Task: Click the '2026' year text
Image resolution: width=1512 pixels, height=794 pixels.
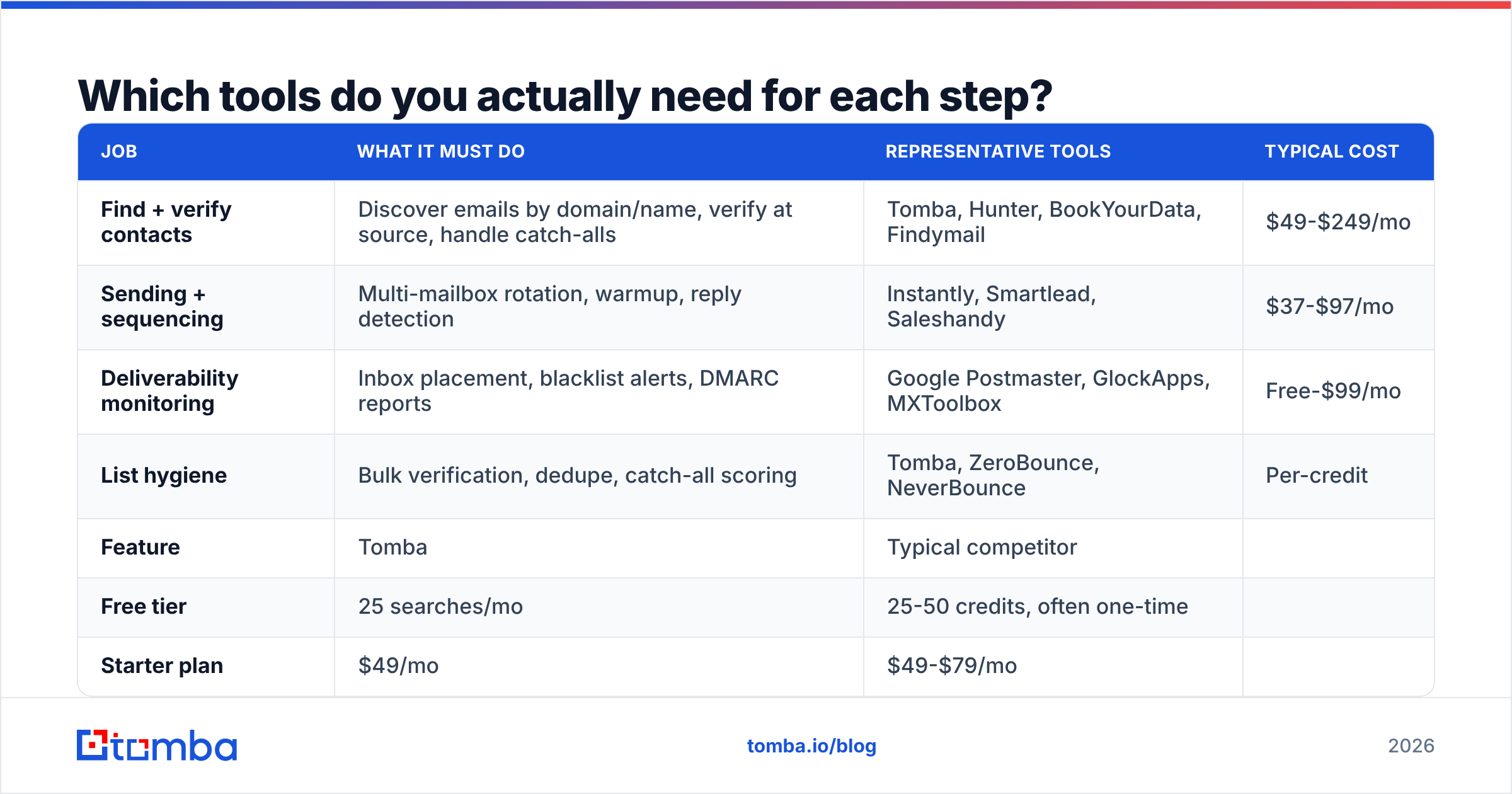Action: tap(1411, 746)
